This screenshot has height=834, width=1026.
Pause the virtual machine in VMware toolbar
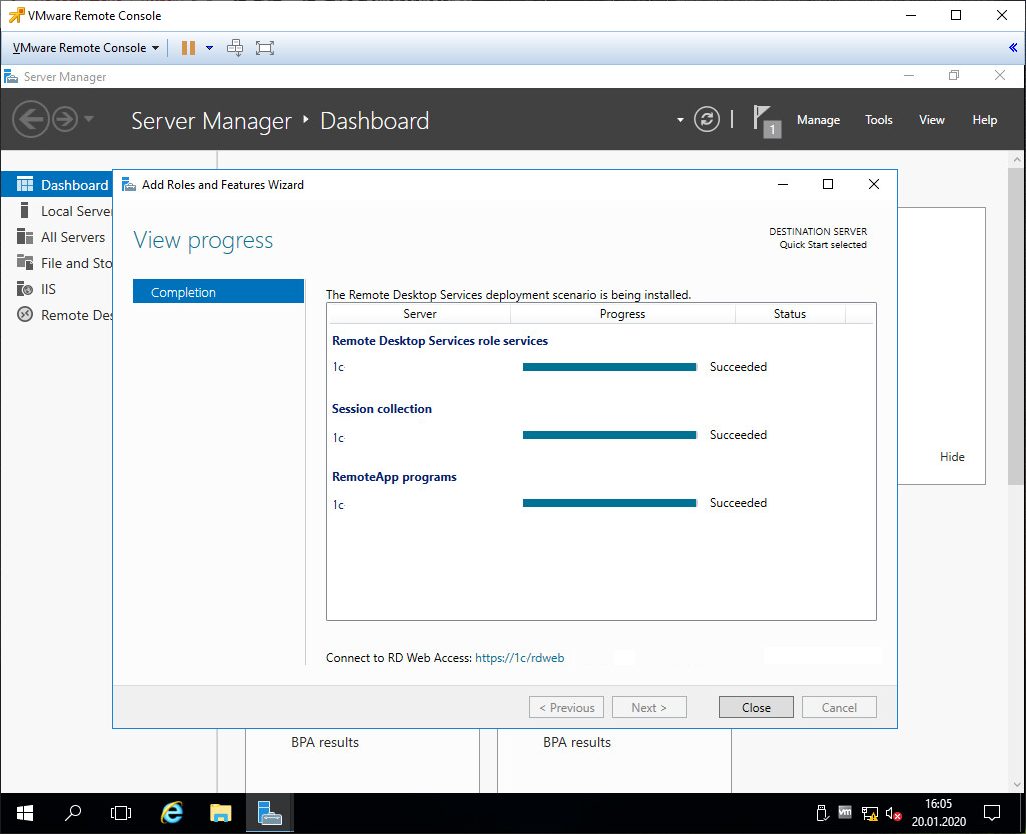click(x=188, y=48)
